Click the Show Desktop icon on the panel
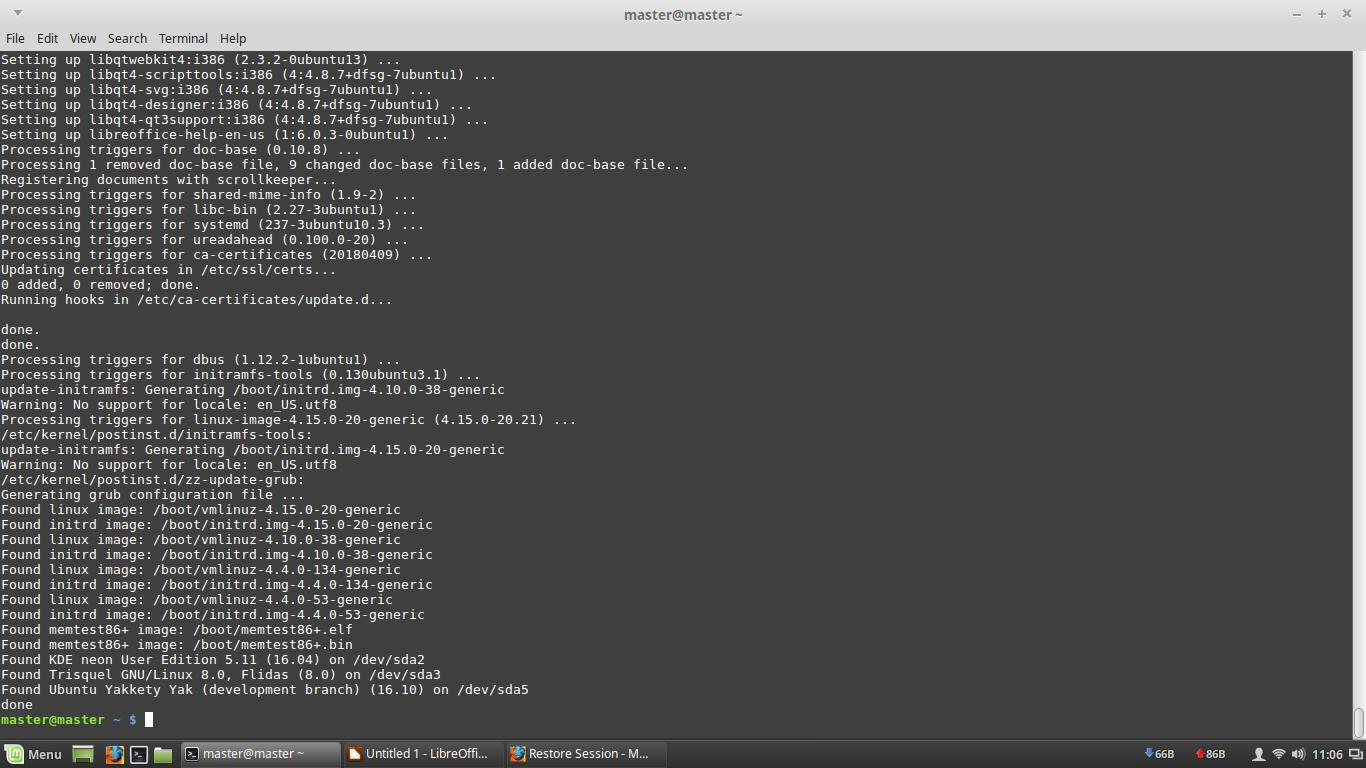The height and width of the screenshot is (768, 1366). (82, 754)
